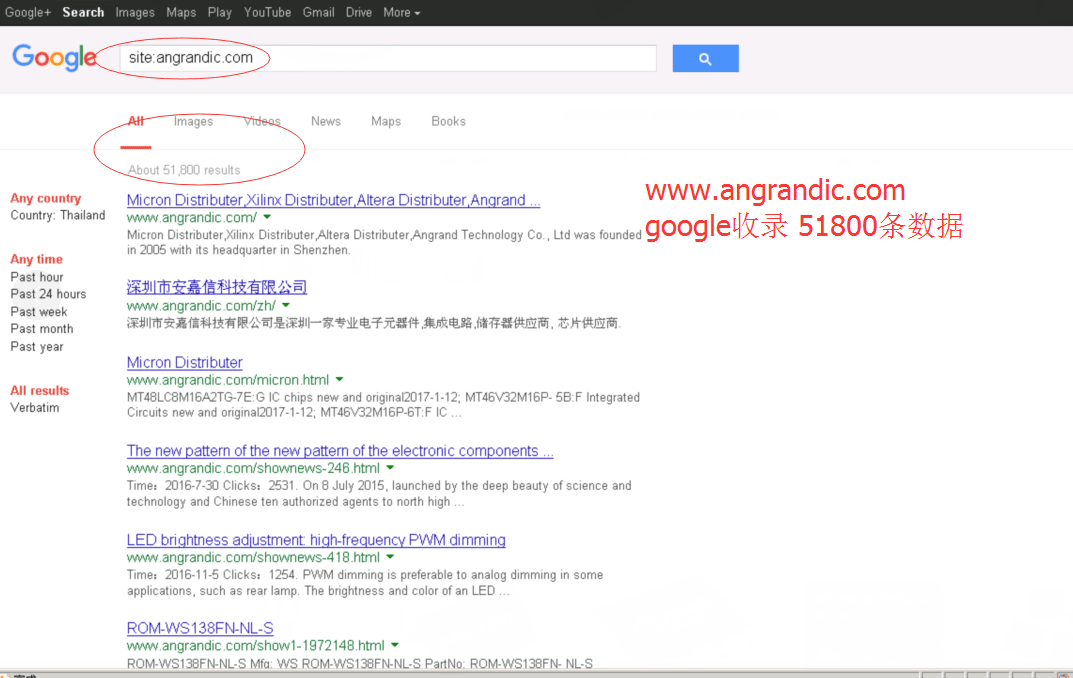Open Google+ in the top bar
Image resolution: width=1073 pixels, height=678 pixels.
[28, 12]
